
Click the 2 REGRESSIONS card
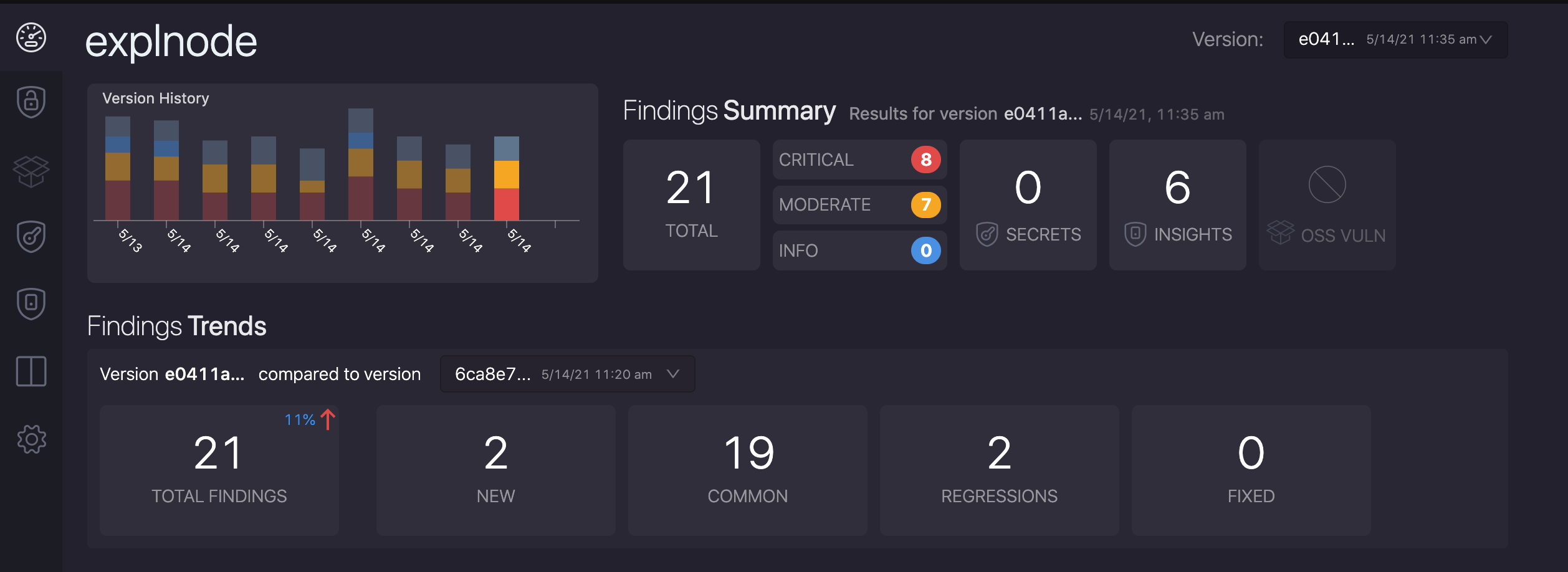[1000, 470]
